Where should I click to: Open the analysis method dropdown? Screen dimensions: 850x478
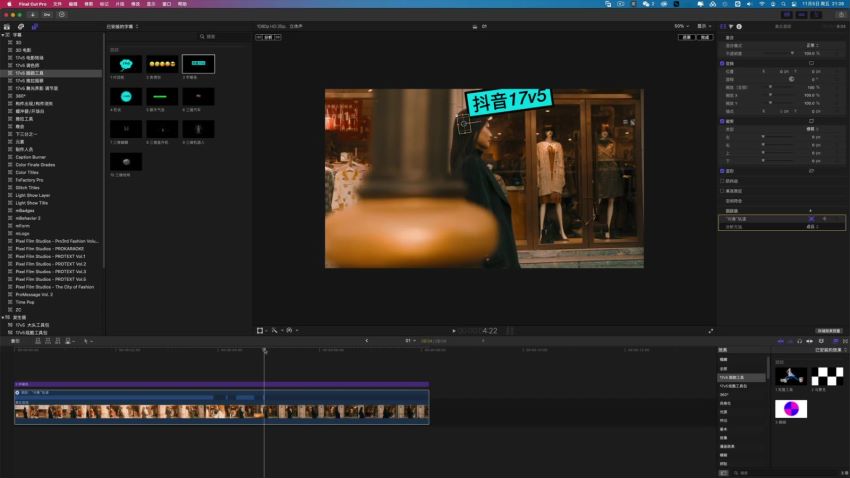(x=812, y=227)
